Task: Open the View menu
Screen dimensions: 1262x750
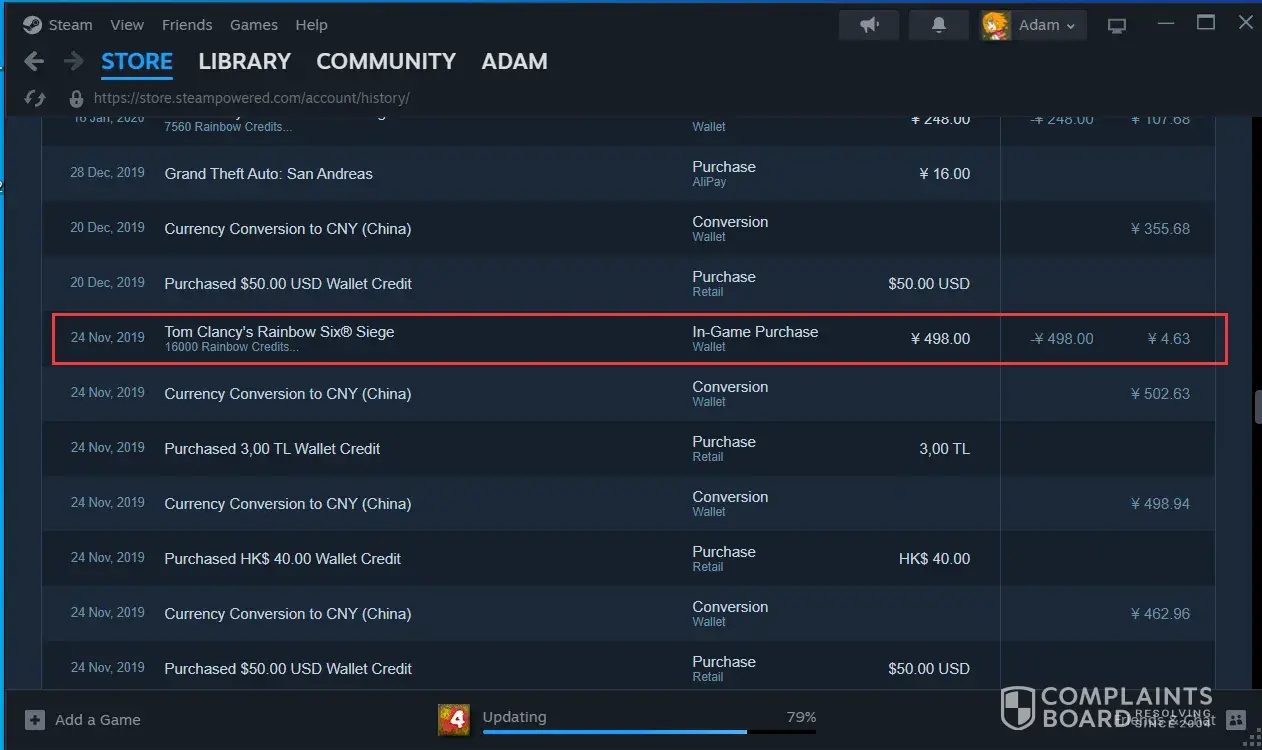Action: pos(127,25)
